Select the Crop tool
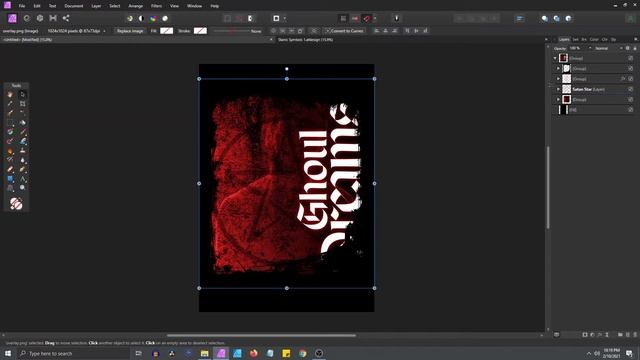 (22, 104)
